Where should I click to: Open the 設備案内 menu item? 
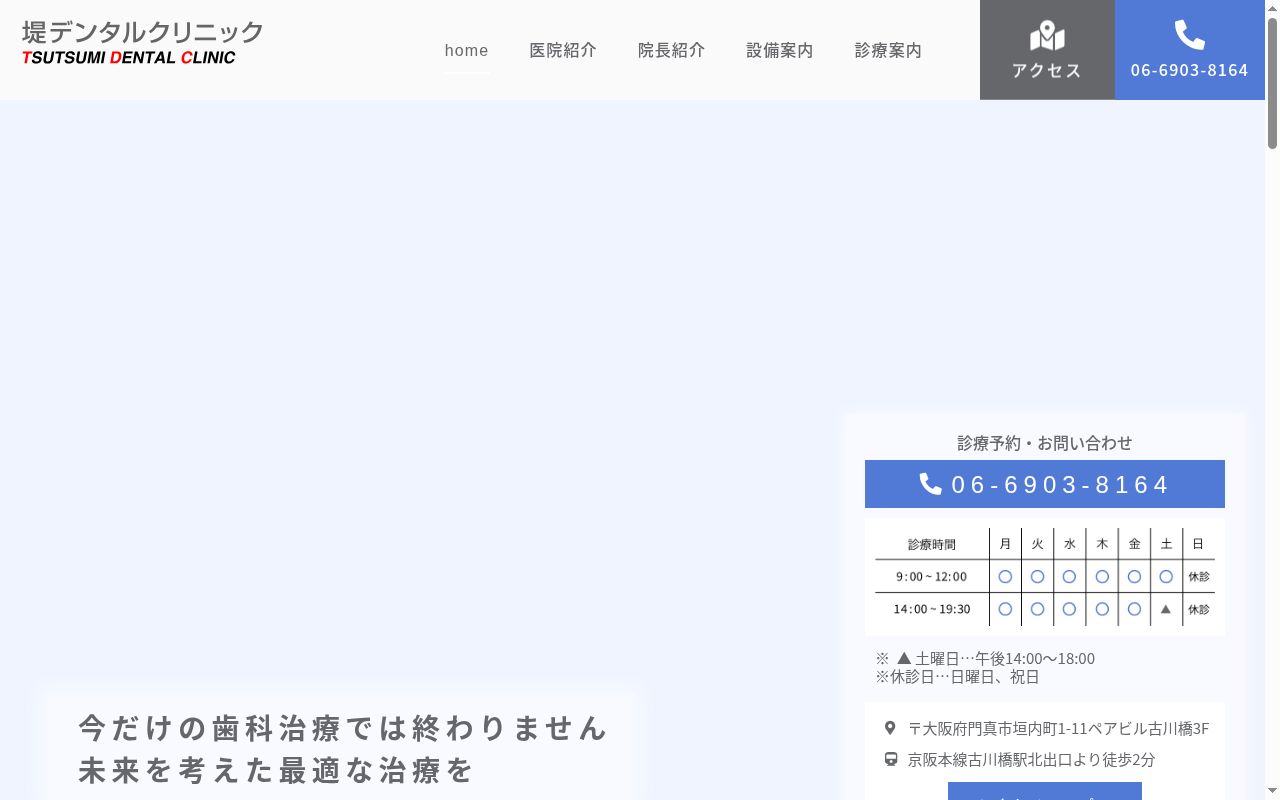tap(779, 50)
